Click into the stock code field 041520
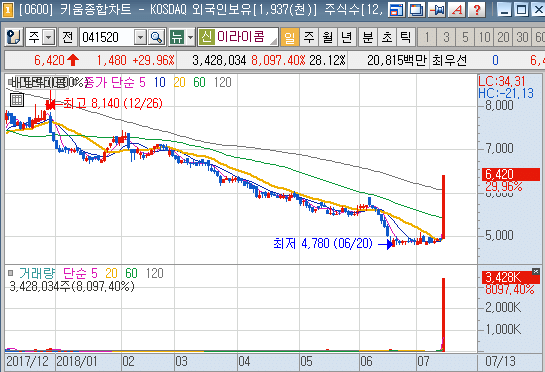Viewport: 545px width, 372px height. click(107, 37)
